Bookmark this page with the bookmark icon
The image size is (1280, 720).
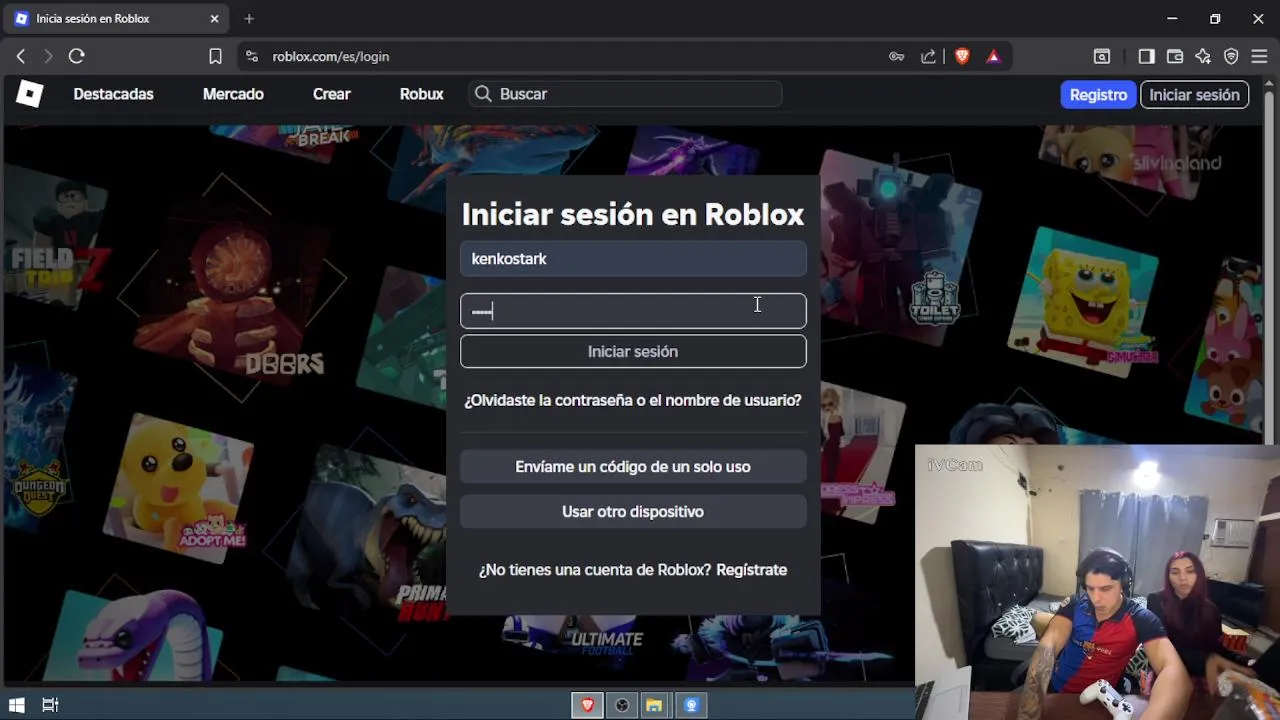(215, 57)
